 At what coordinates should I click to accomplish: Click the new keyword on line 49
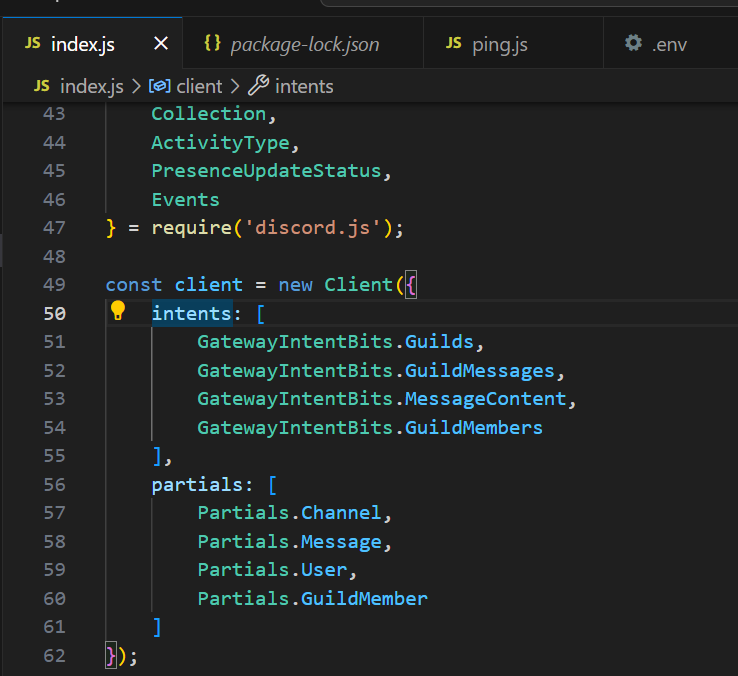pyautogui.click(x=295, y=285)
